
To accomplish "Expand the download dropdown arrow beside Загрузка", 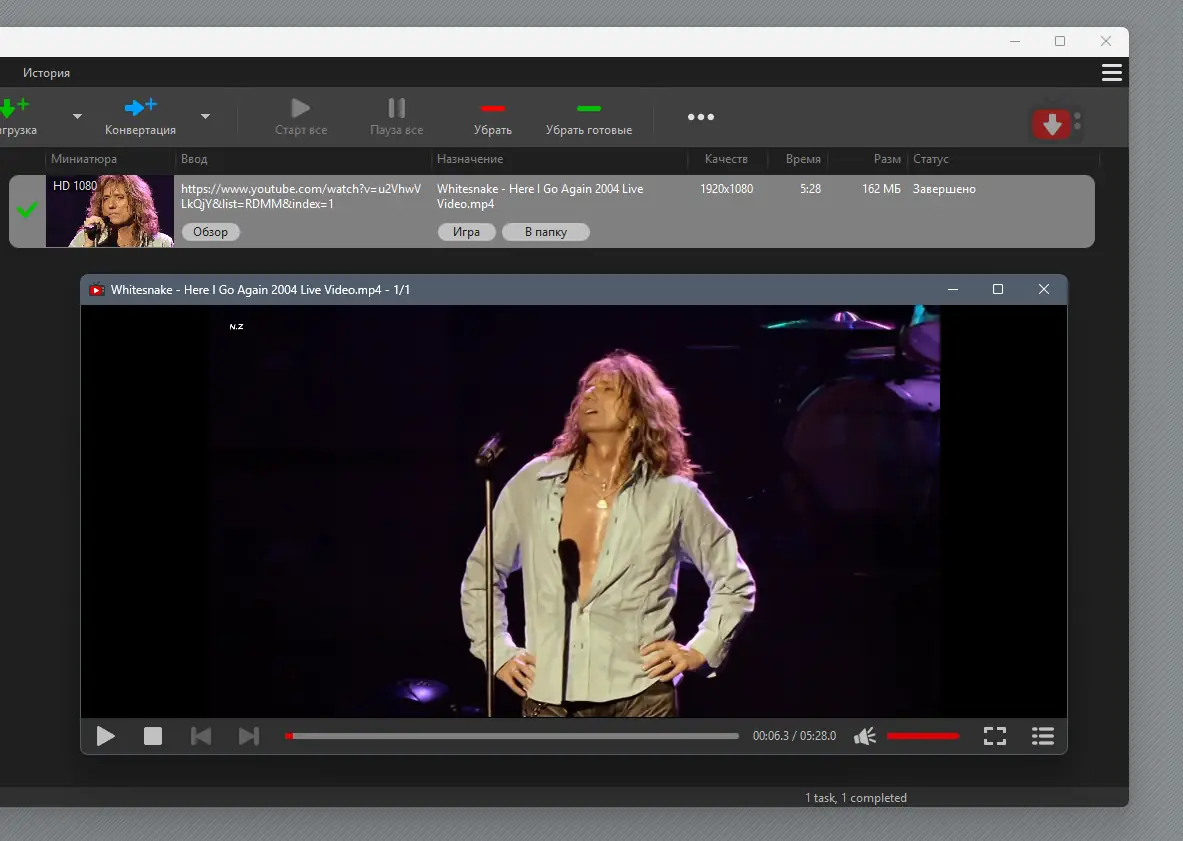I will [77, 117].
